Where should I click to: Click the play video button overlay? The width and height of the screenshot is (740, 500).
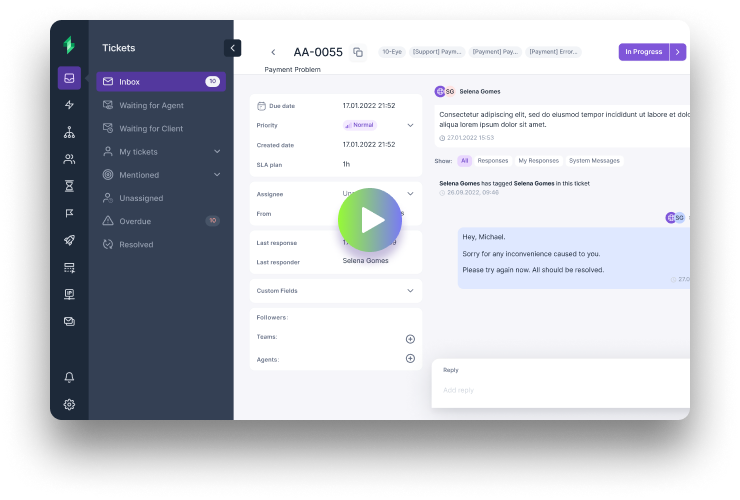pos(369,220)
